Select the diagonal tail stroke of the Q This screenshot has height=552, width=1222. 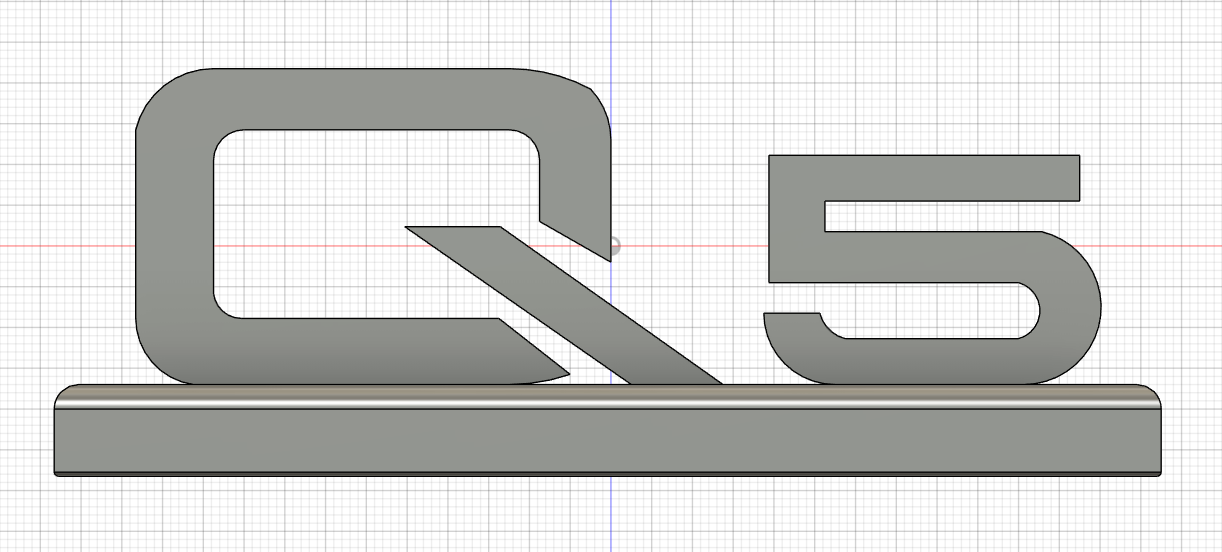tap(563, 304)
